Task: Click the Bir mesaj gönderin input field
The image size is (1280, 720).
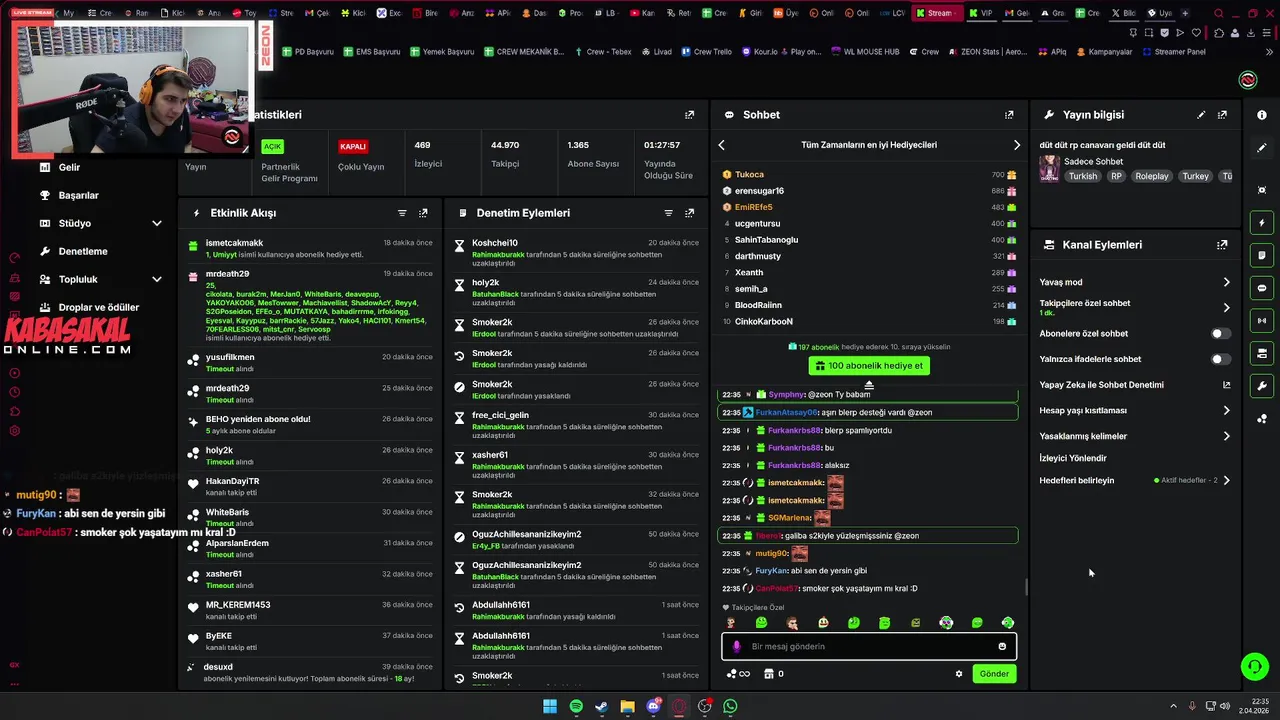Action: pos(869,647)
